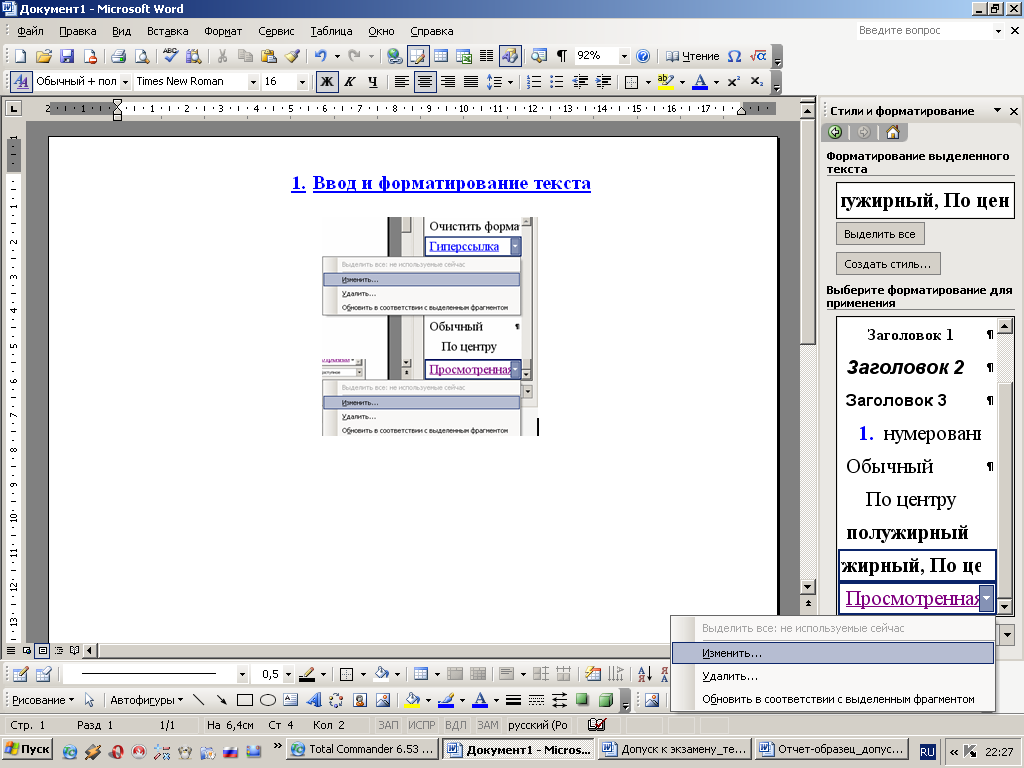The height and width of the screenshot is (768, 1024).
Task: Open the style dropdown 'Обычный + пол'
Action: coord(125,82)
